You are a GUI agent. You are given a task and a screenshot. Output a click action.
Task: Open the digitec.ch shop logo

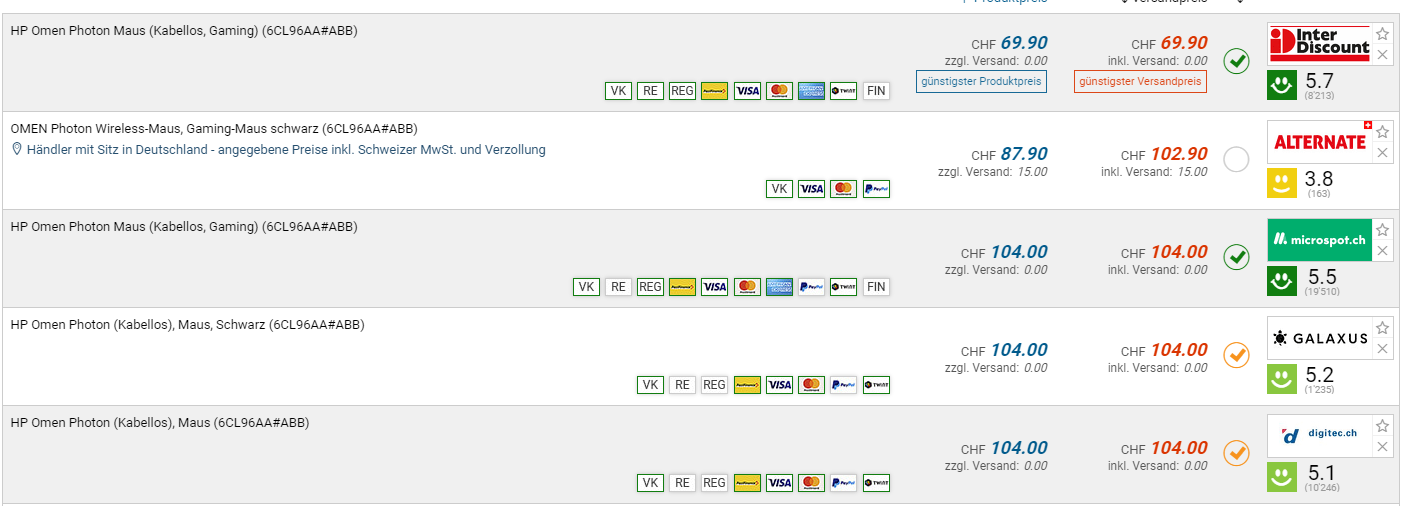pyautogui.click(x=1319, y=435)
